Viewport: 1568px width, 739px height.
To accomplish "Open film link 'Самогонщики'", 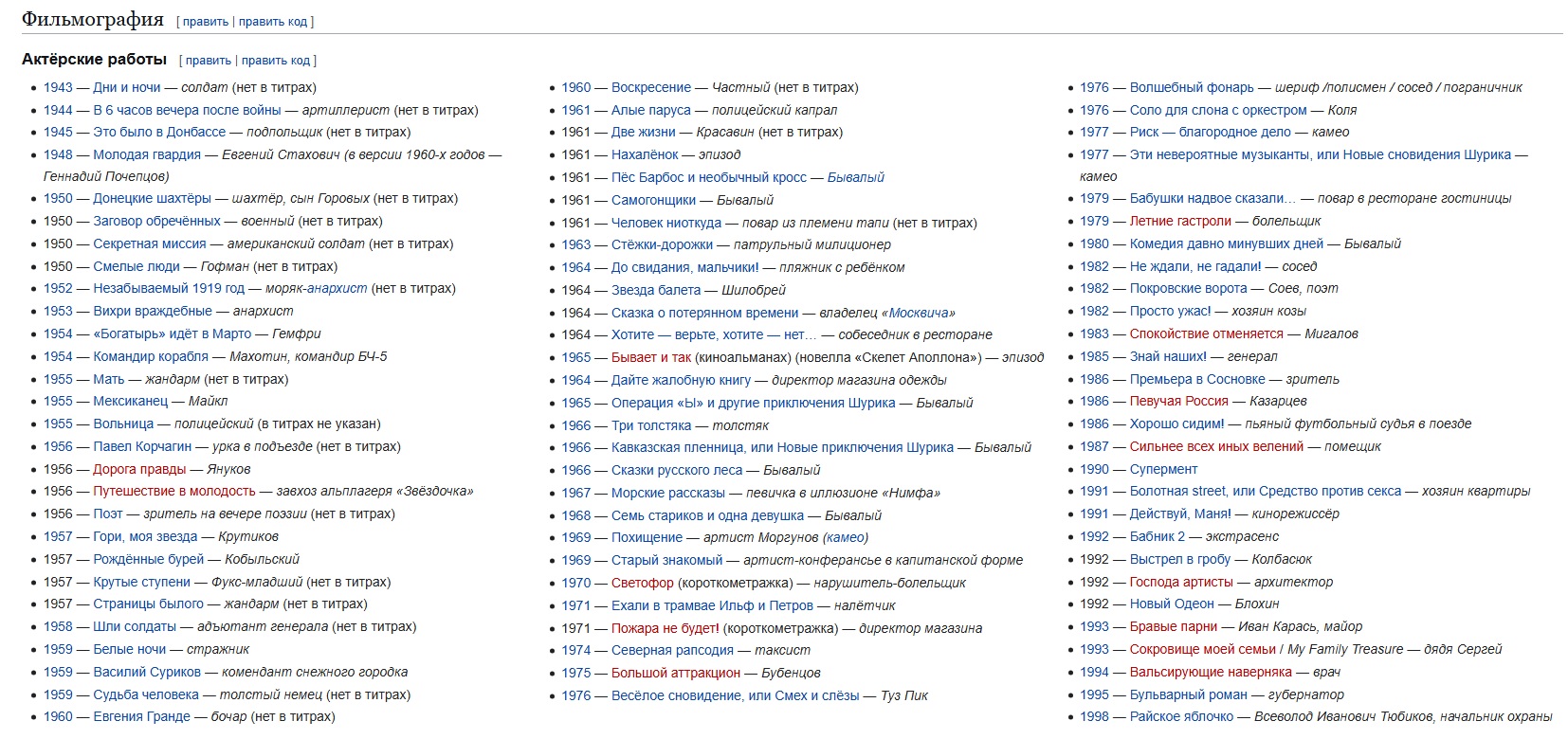I will (x=654, y=200).
